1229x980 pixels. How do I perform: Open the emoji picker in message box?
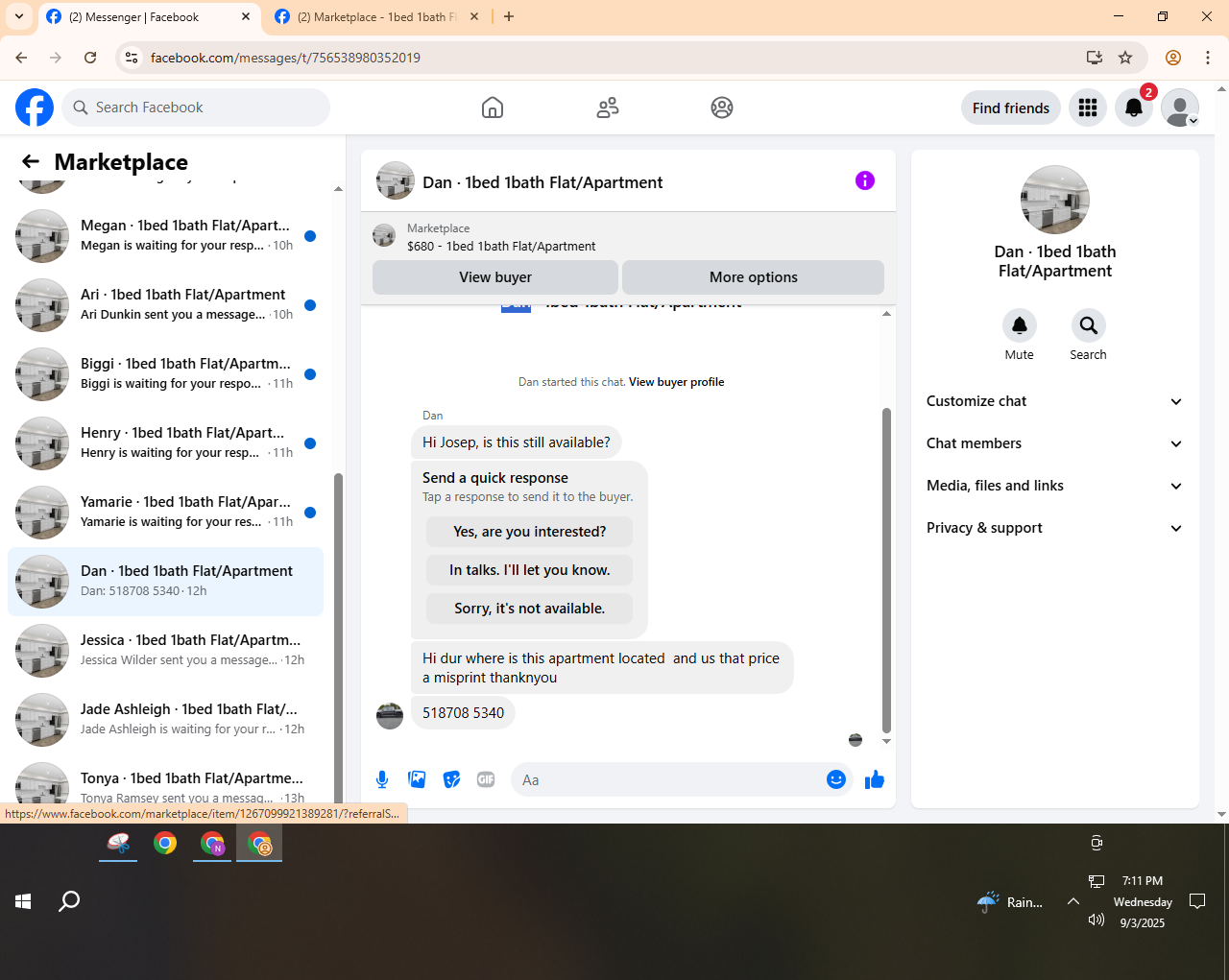click(836, 779)
